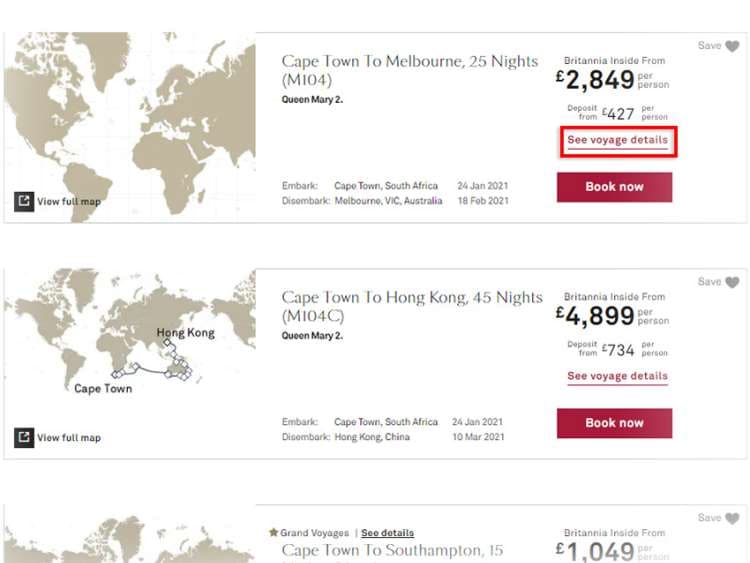
Task: Open the full map icon on the Hong Kong card
Action: (24, 437)
